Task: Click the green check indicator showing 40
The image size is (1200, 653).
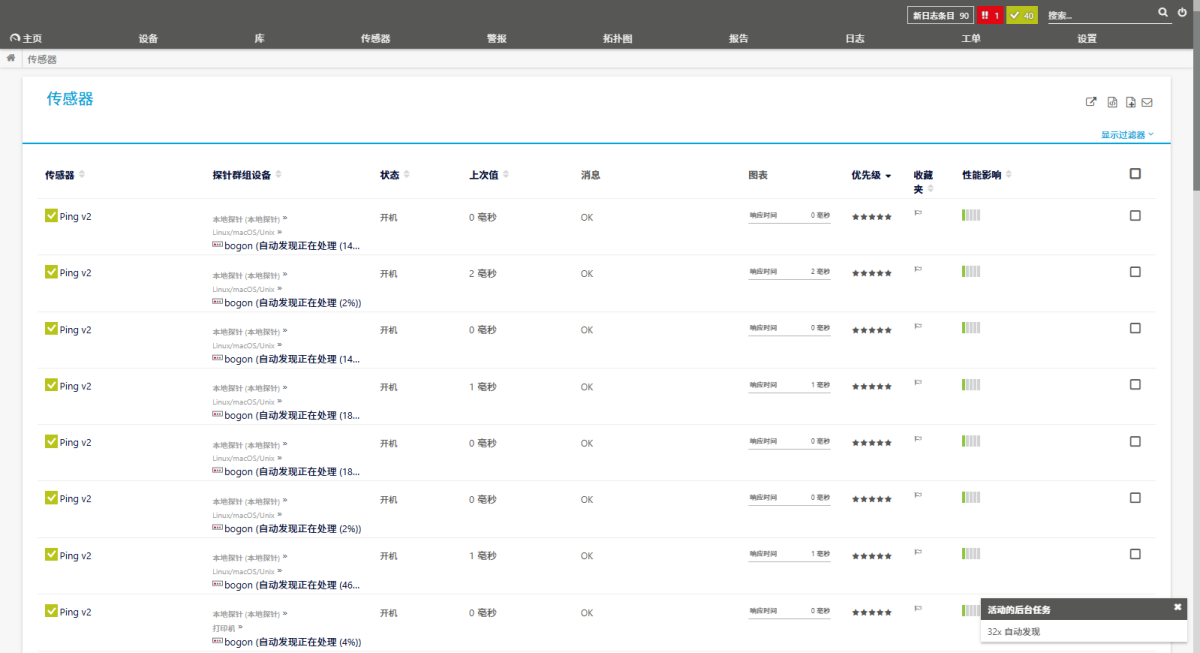Action: [x=1021, y=15]
